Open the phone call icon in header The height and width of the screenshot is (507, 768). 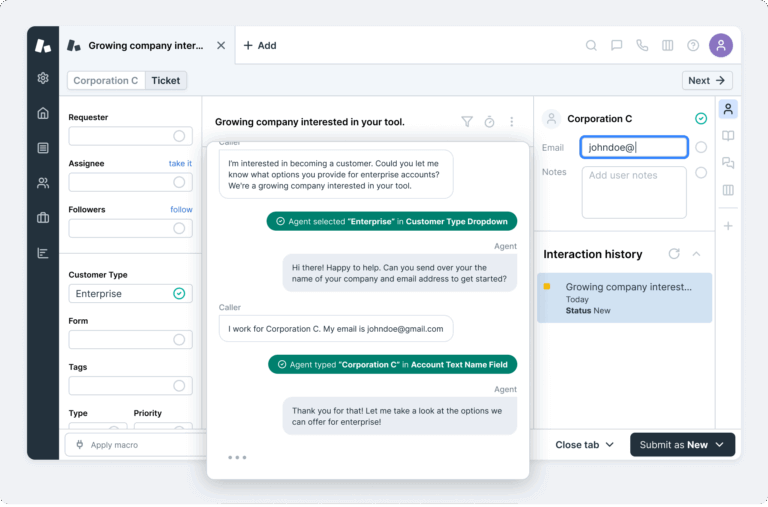point(642,45)
